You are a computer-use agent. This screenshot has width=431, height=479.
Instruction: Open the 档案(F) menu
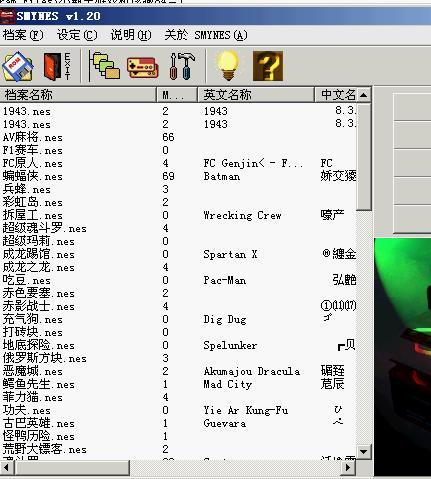(23, 35)
